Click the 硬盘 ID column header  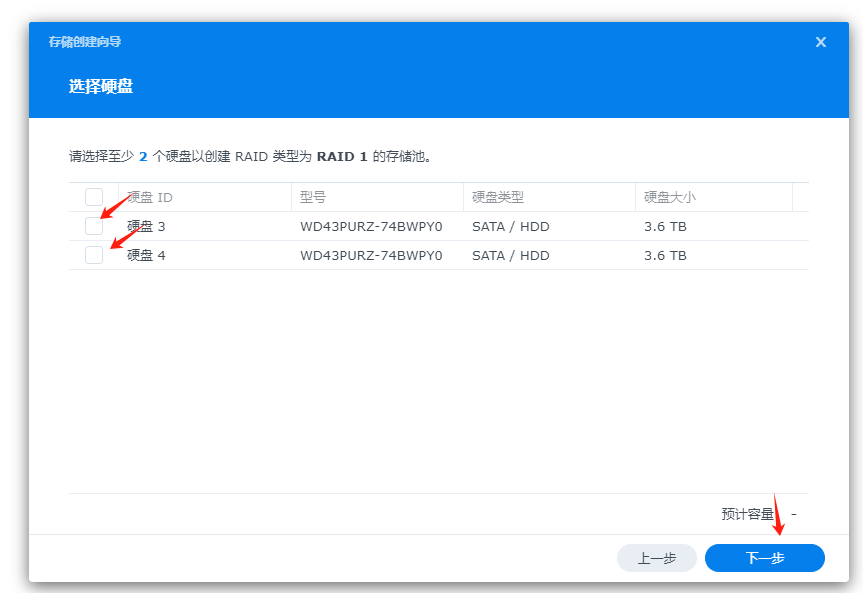point(205,197)
